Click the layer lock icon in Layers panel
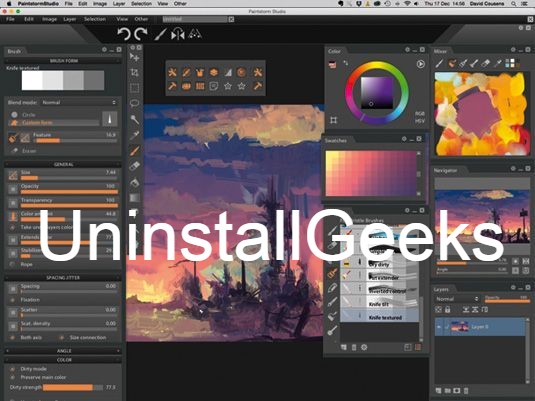Image resolution: width=535 pixels, height=401 pixels. (447, 310)
